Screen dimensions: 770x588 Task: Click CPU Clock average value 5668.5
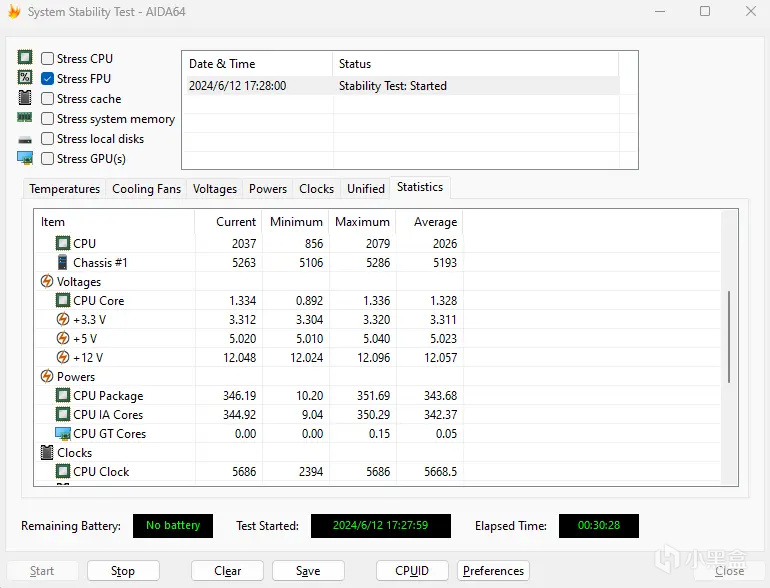(440, 472)
